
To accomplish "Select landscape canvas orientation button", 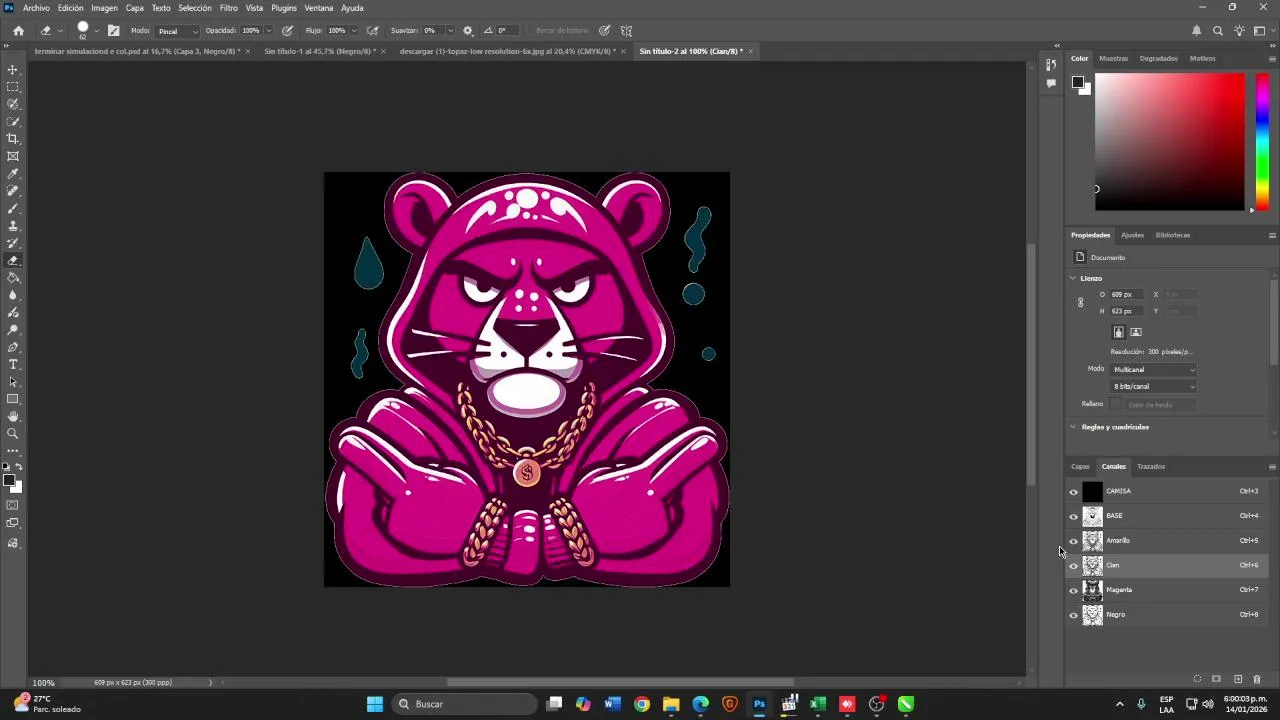I will pyautogui.click(x=1136, y=332).
